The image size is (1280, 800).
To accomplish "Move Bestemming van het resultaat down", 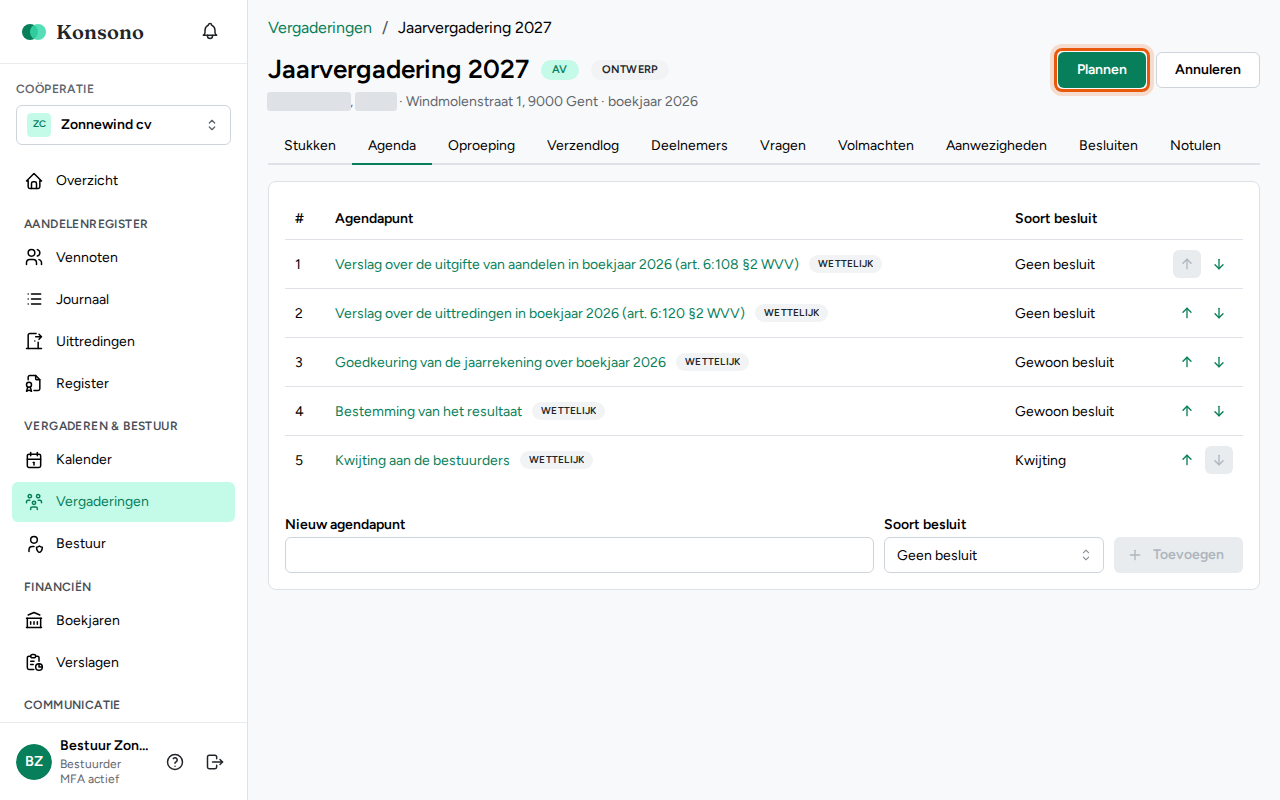I will point(1219,411).
